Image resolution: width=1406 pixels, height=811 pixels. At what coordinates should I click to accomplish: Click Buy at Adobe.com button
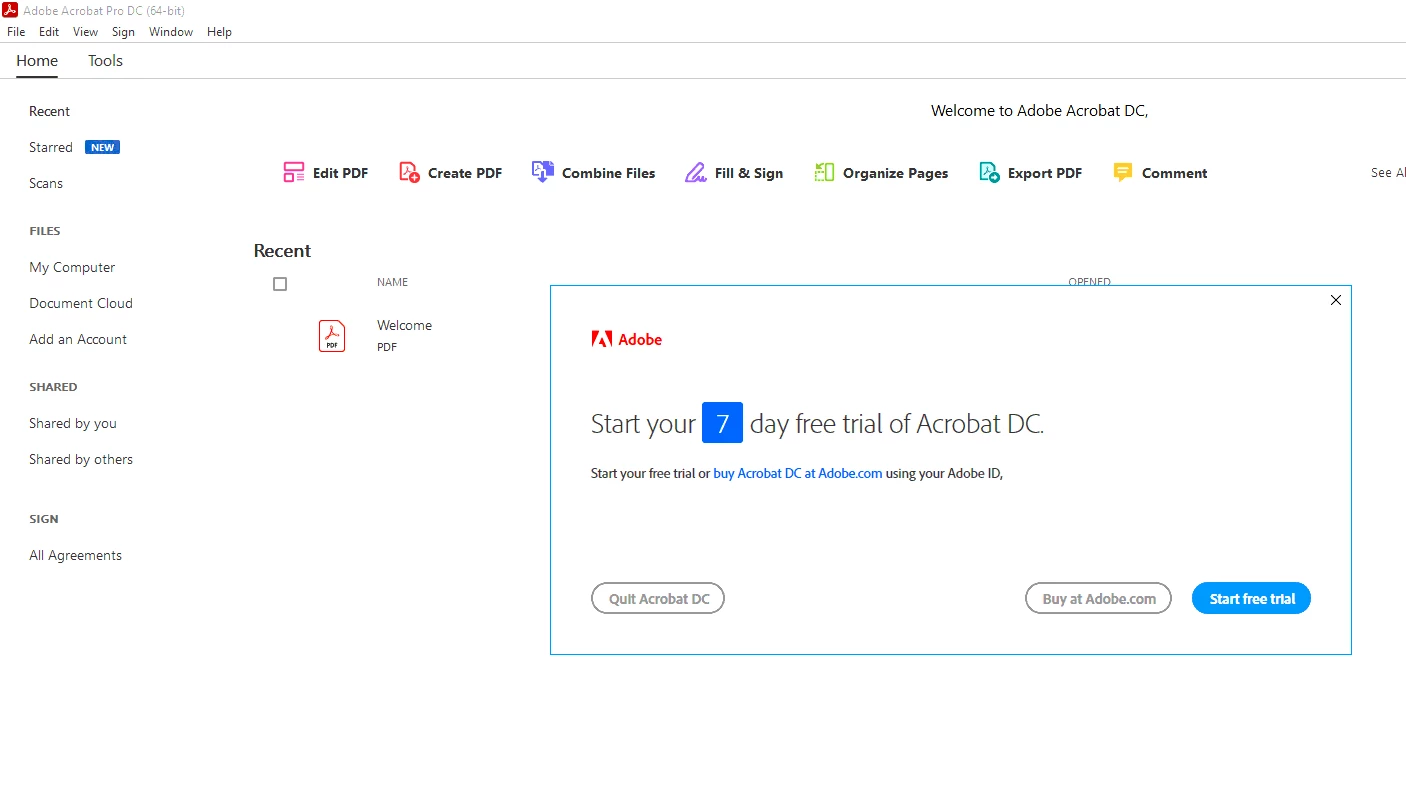[1098, 599]
